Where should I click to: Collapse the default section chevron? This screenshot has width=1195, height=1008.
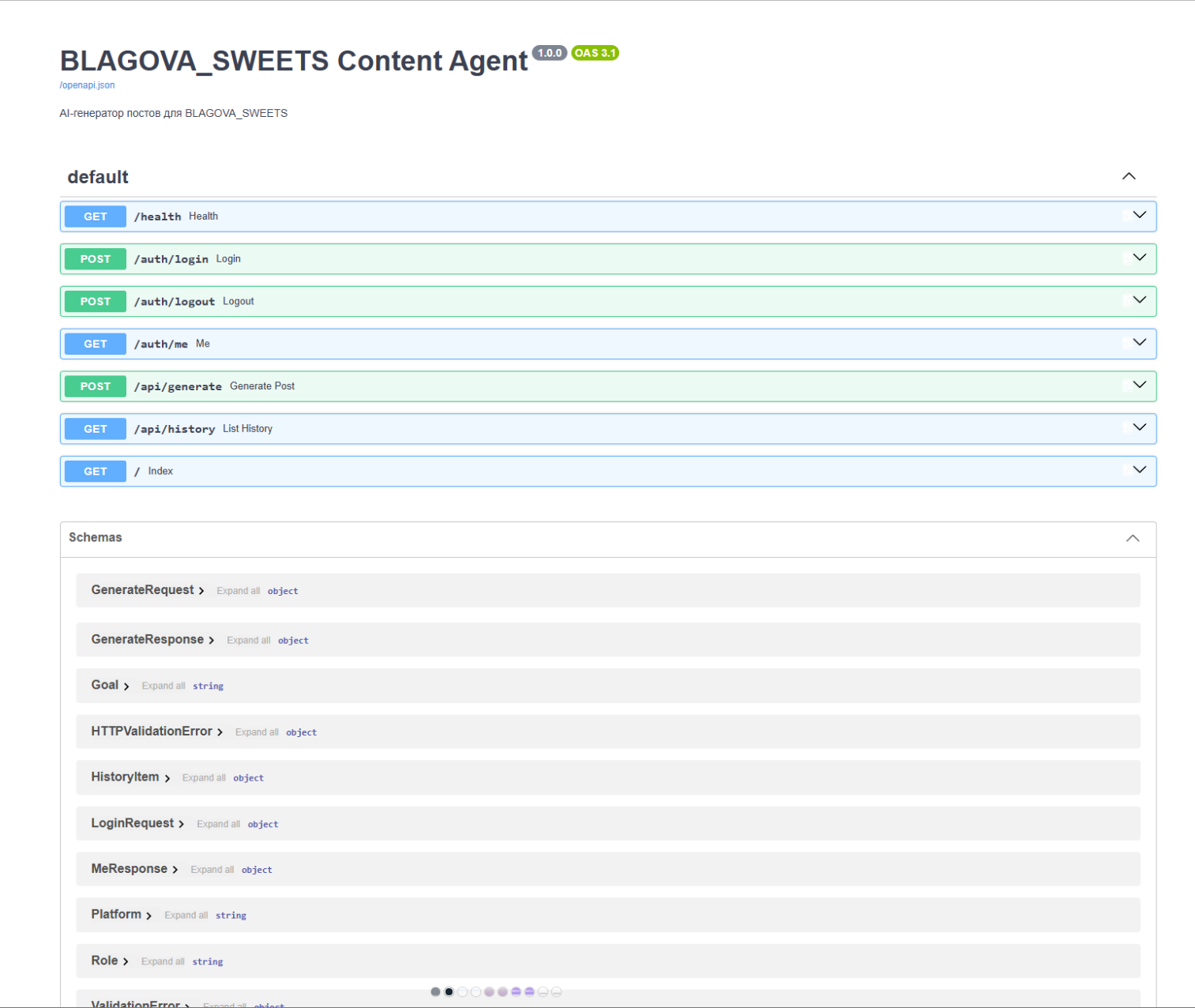click(x=1129, y=176)
